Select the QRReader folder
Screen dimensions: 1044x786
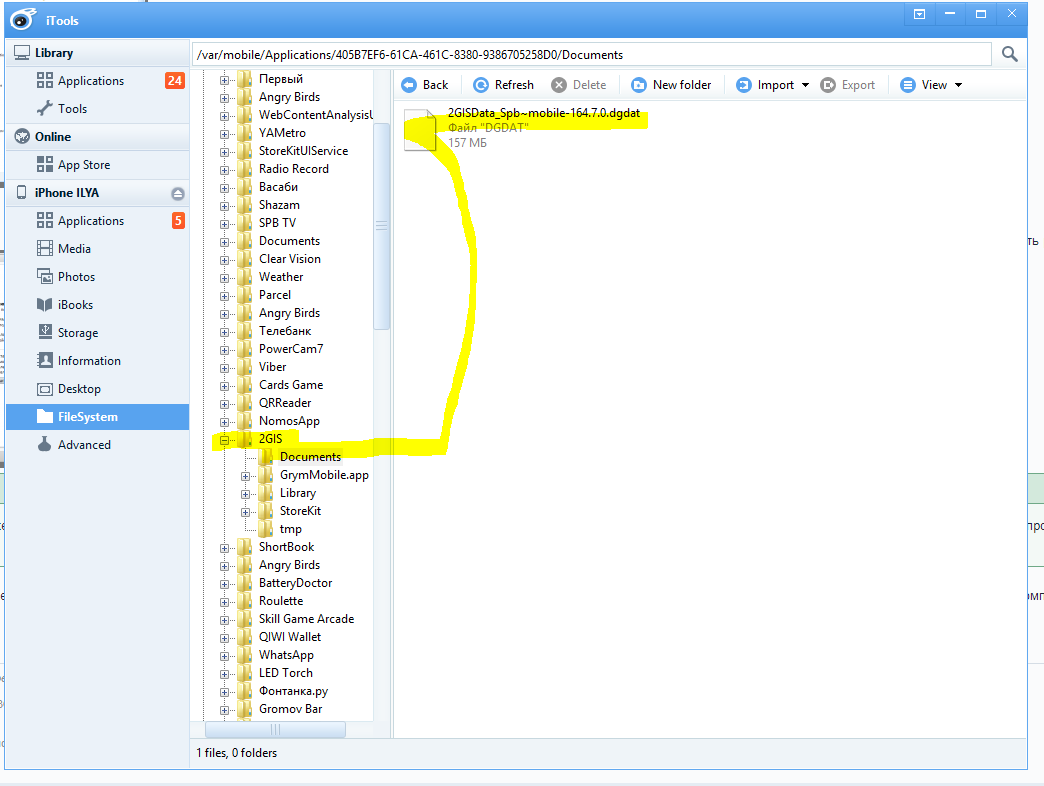(285, 402)
